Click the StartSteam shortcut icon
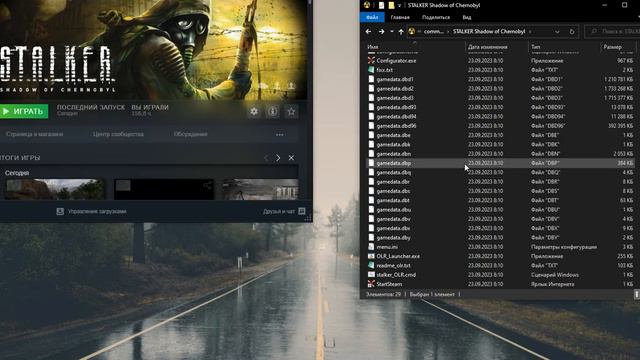The width and height of the screenshot is (640, 360). click(x=371, y=284)
